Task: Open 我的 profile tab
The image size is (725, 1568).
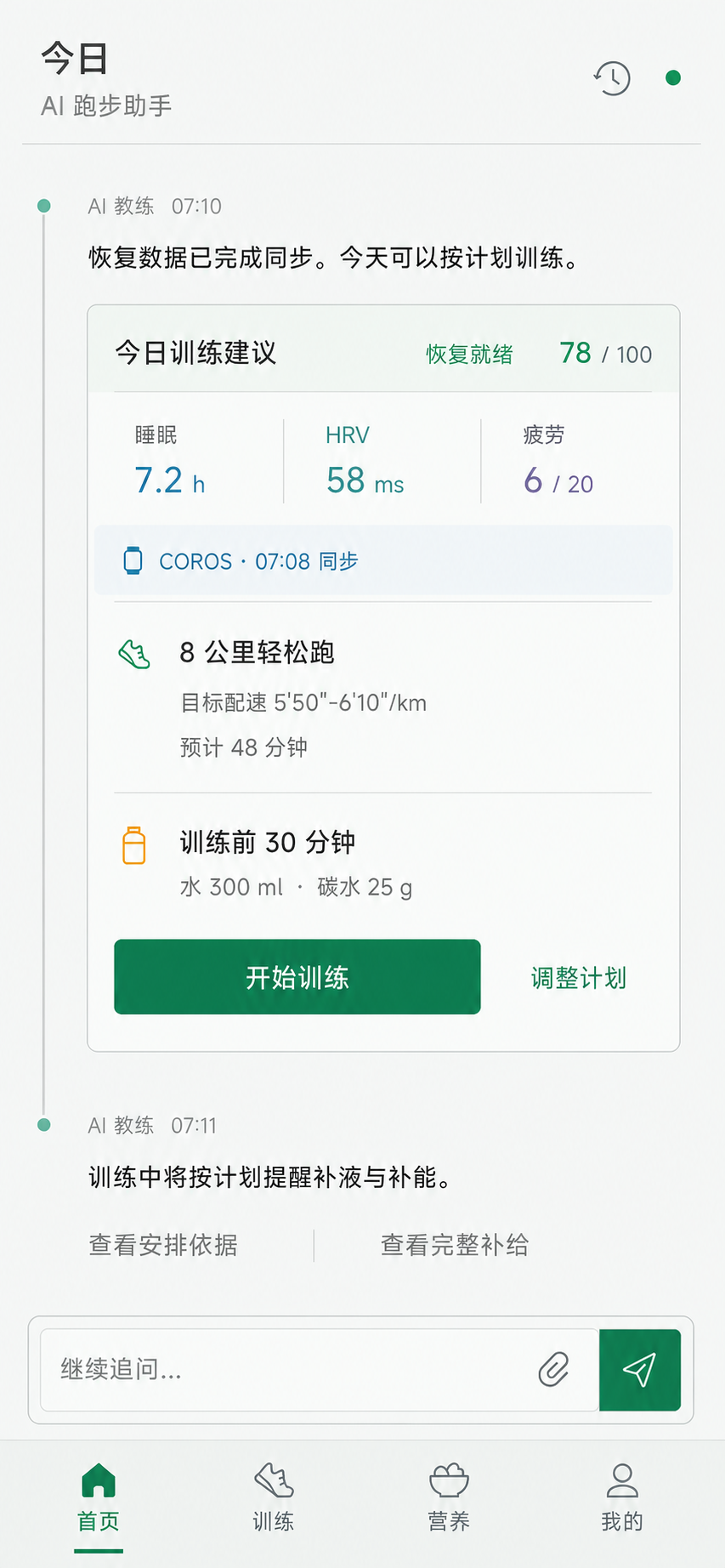Action: pyautogui.click(x=622, y=1498)
